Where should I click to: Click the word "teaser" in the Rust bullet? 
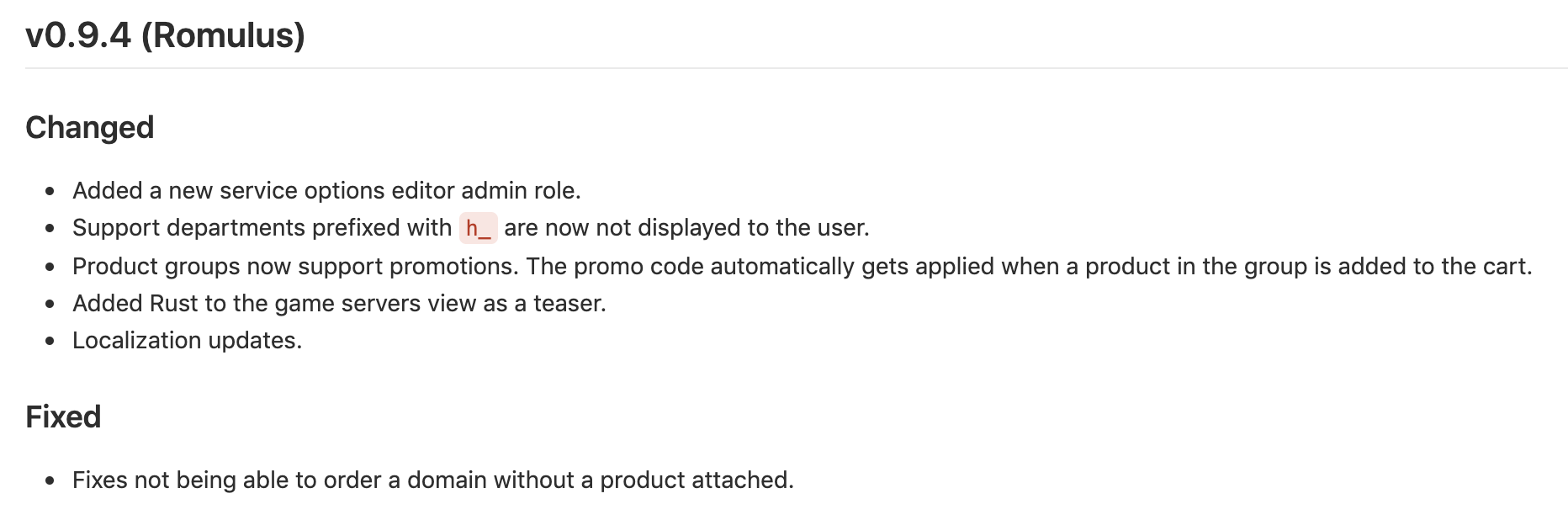tap(569, 304)
